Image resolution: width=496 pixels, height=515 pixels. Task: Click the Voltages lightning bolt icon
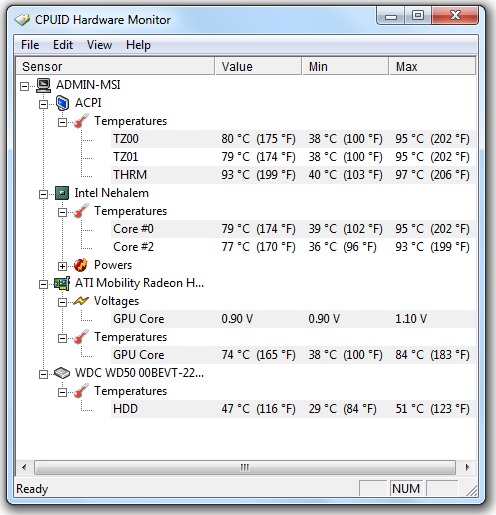(x=81, y=301)
